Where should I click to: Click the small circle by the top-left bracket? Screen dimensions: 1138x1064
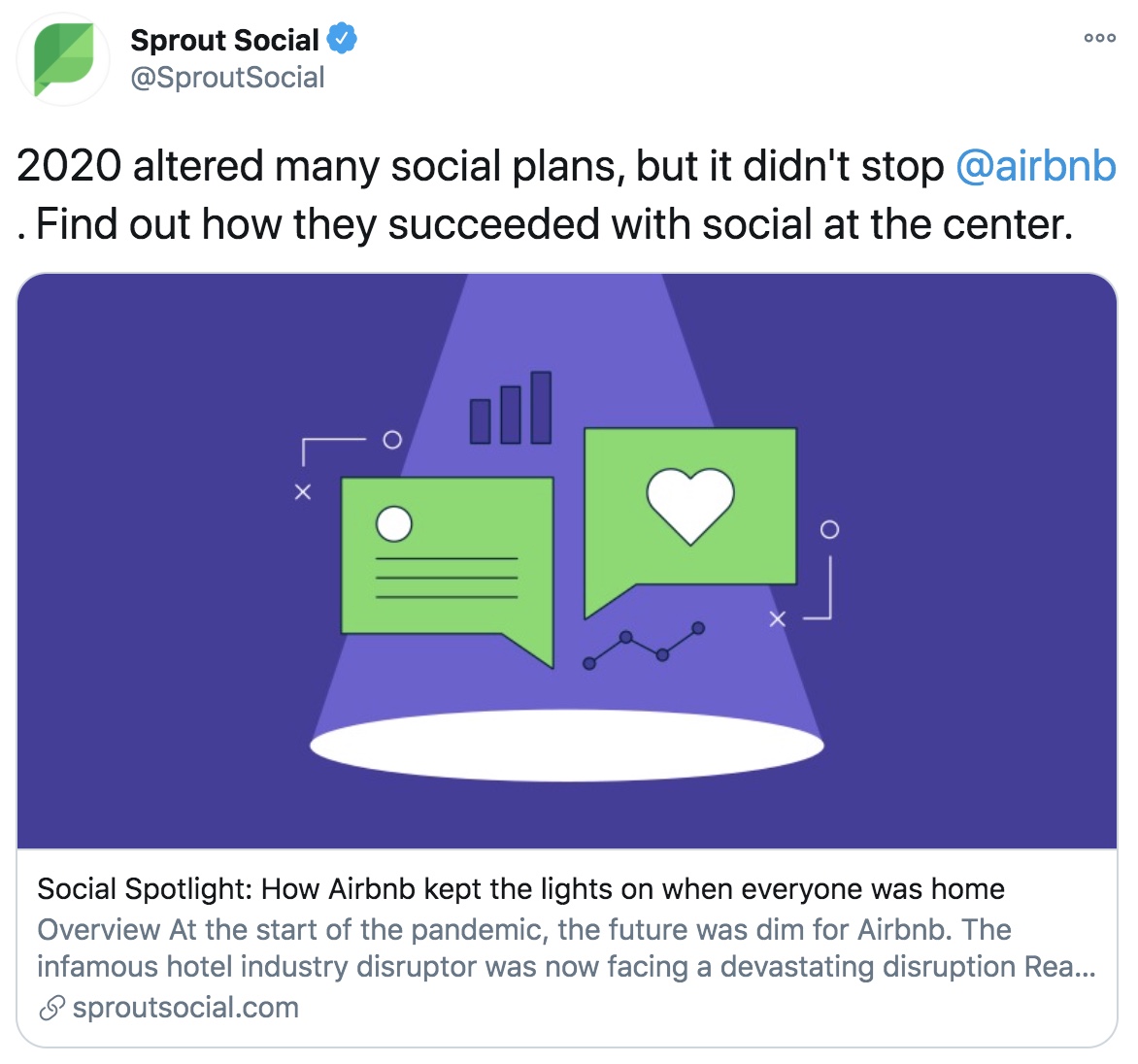(392, 440)
